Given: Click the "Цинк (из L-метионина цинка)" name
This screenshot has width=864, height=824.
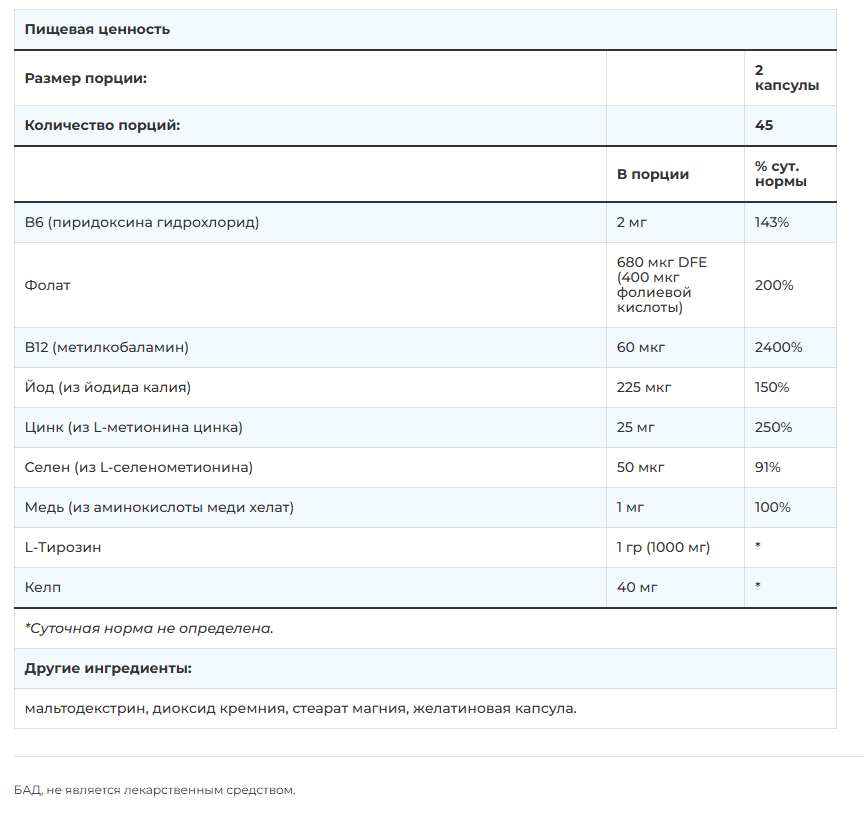Looking at the screenshot, I should (133, 427).
